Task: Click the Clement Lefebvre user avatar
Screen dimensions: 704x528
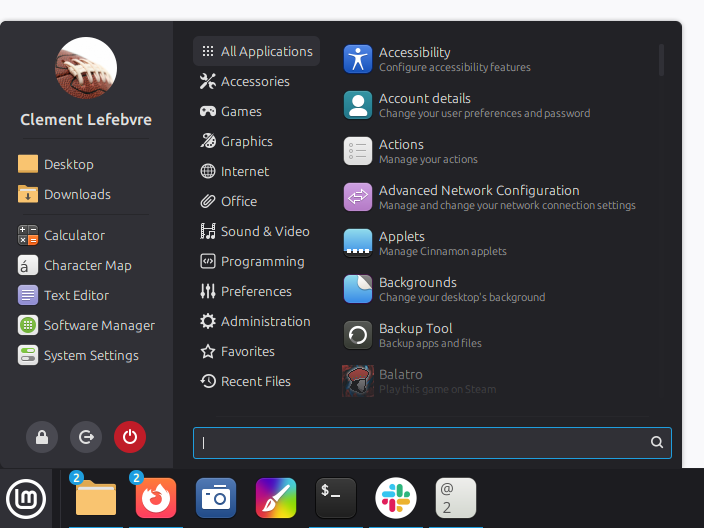Action: click(x=86, y=69)
